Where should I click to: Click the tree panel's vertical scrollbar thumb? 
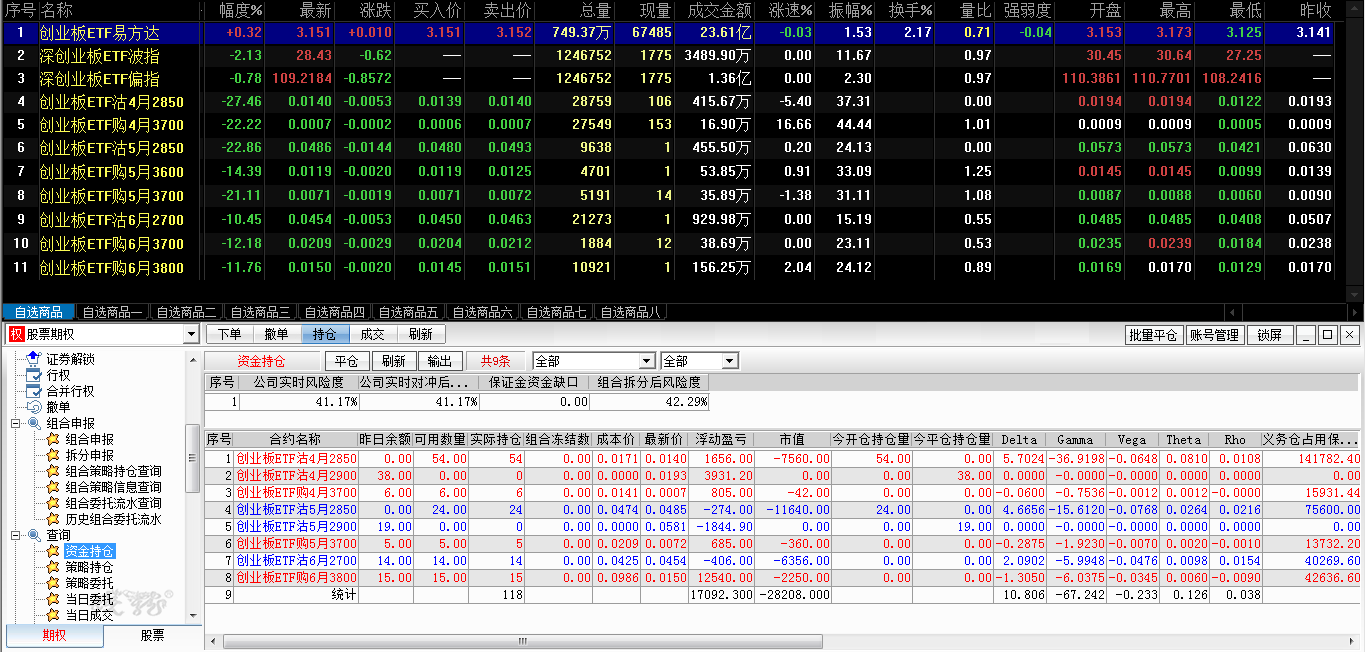[x=192, y=457]
